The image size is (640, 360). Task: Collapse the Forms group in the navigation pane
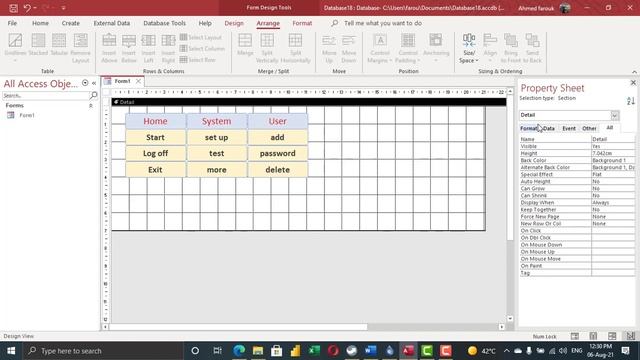91,106
